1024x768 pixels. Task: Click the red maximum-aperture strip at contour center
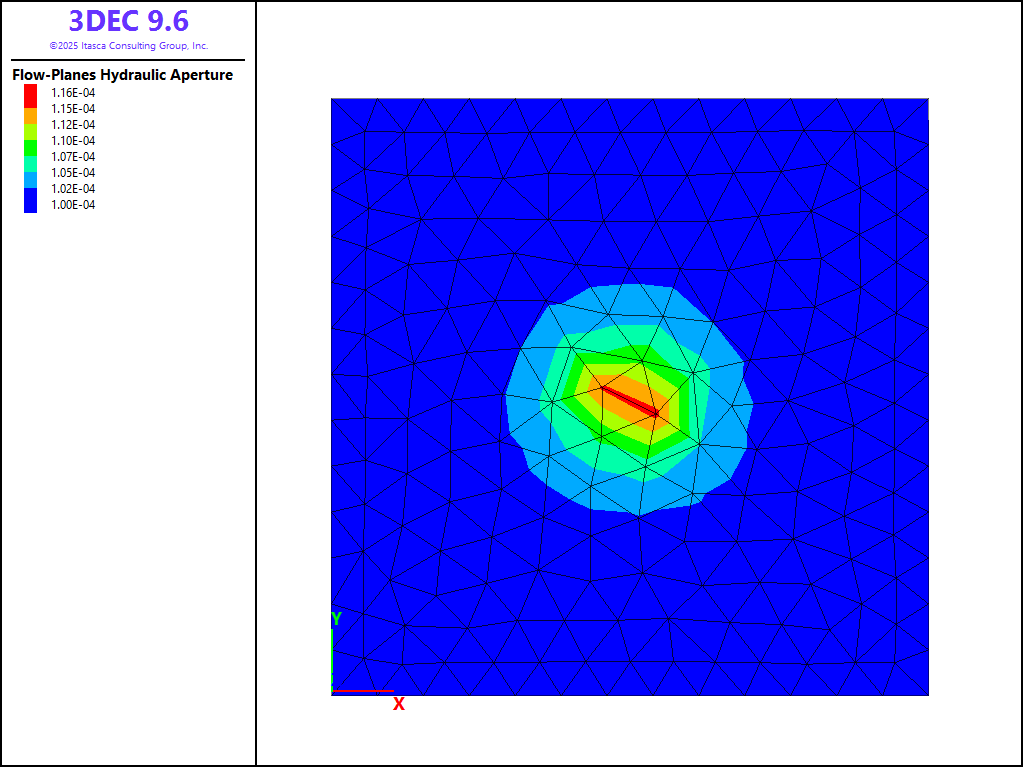tap(630, 400)
